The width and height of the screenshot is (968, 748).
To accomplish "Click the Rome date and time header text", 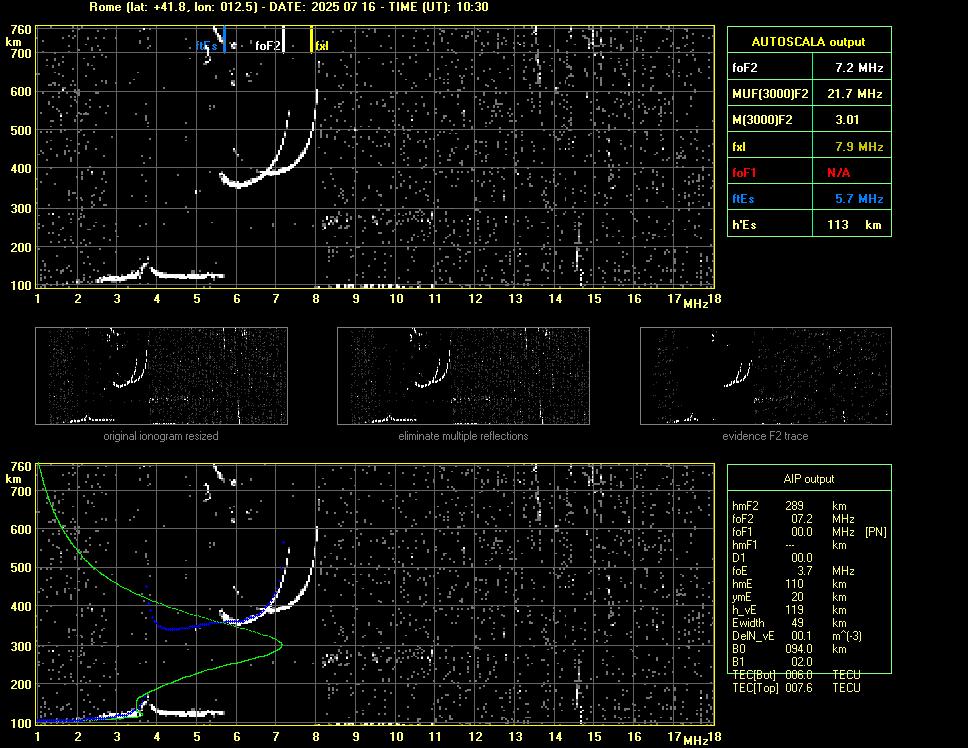I will point(288,7).
